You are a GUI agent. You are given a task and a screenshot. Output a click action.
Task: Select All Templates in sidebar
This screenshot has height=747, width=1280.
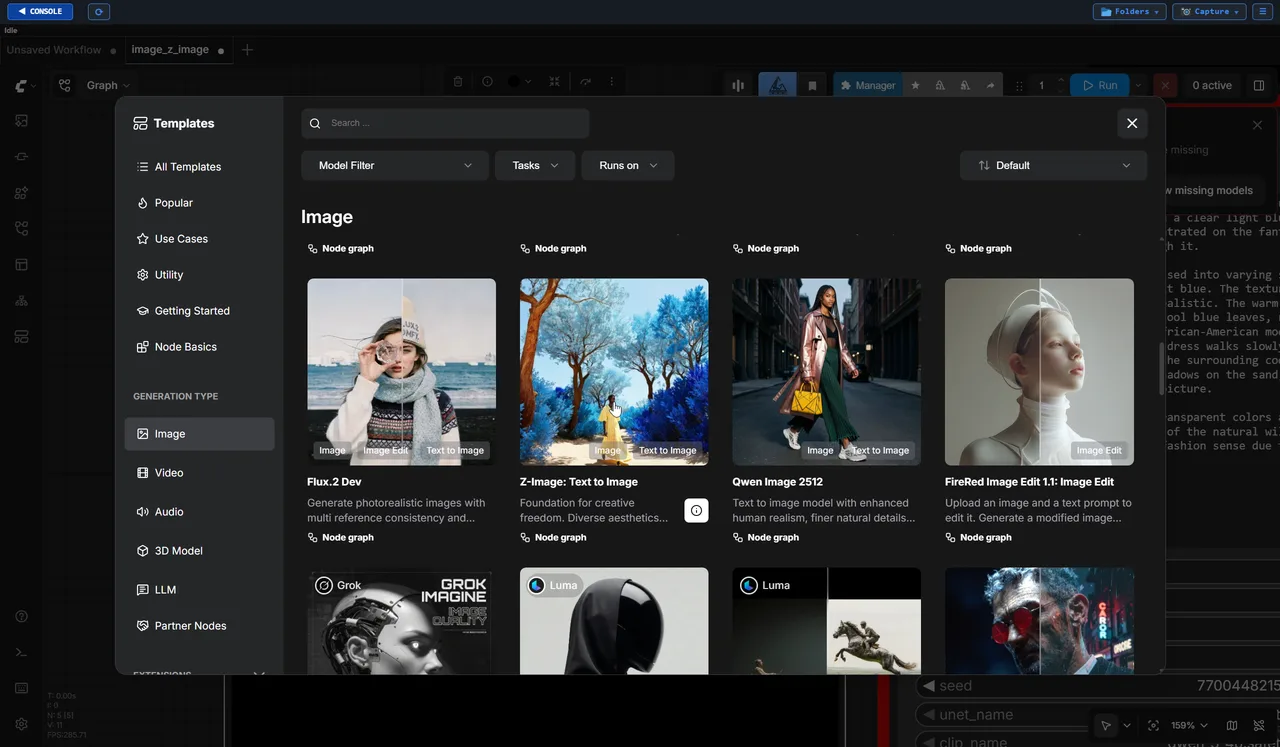[x=199, y=167]
